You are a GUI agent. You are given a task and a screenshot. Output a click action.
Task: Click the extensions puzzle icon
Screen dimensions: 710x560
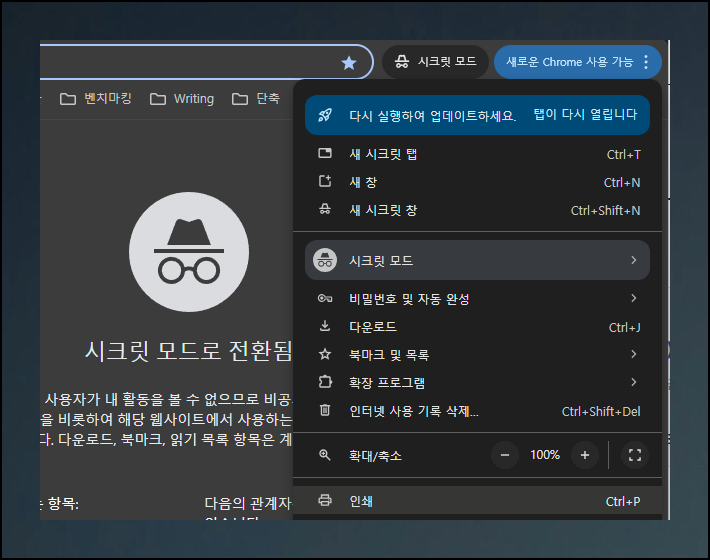325,382
